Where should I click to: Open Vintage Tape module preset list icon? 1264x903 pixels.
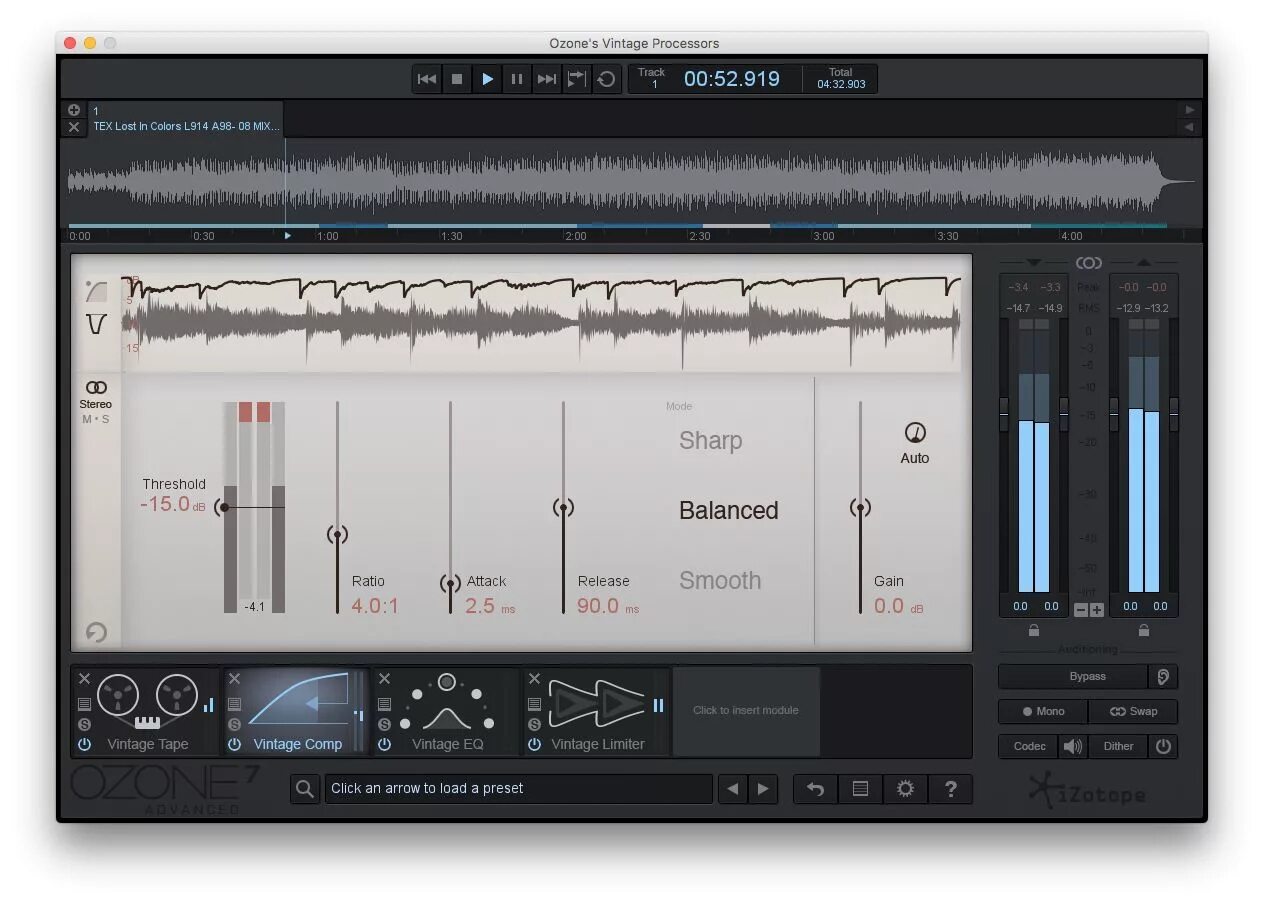[84, 704]
